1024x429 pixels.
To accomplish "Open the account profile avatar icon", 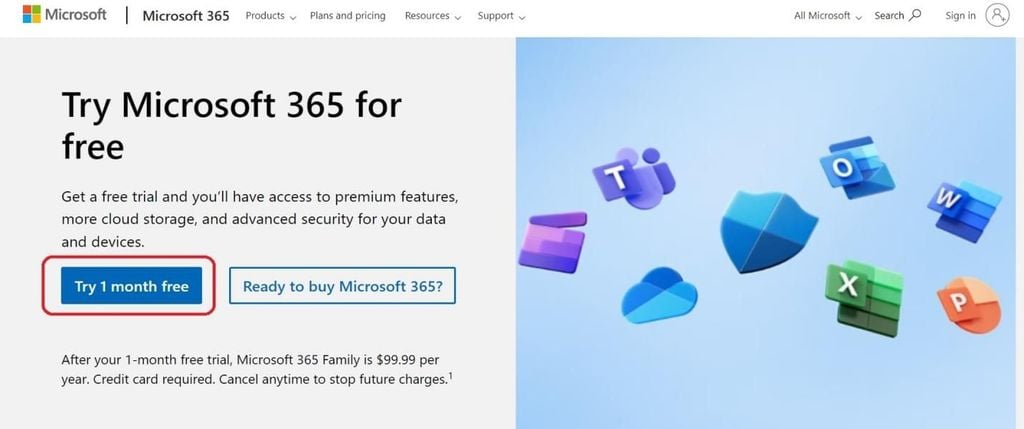I will coord(997,15).
